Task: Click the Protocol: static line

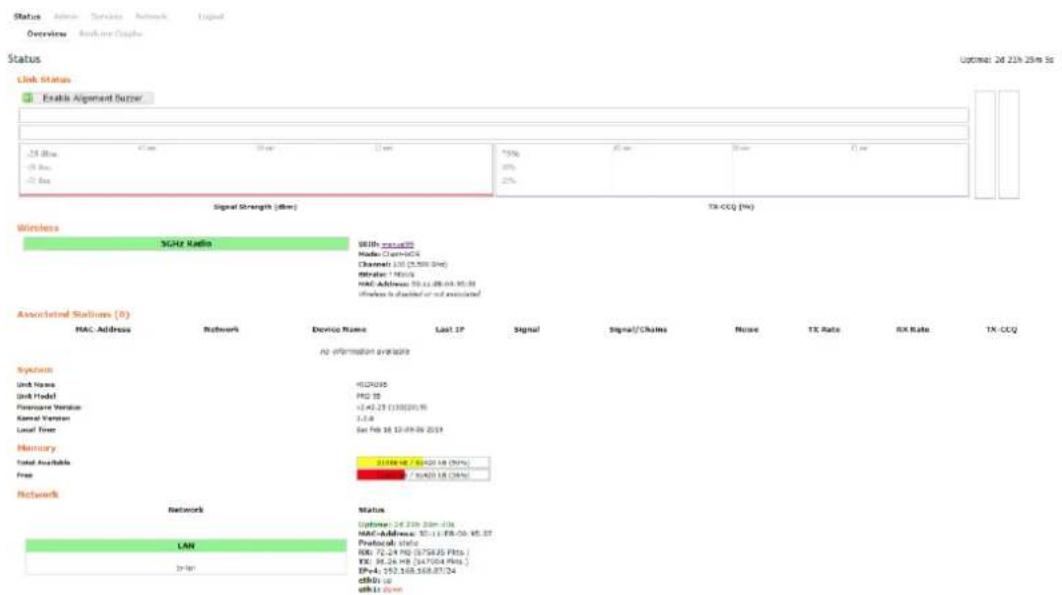Action: (388, 543)
